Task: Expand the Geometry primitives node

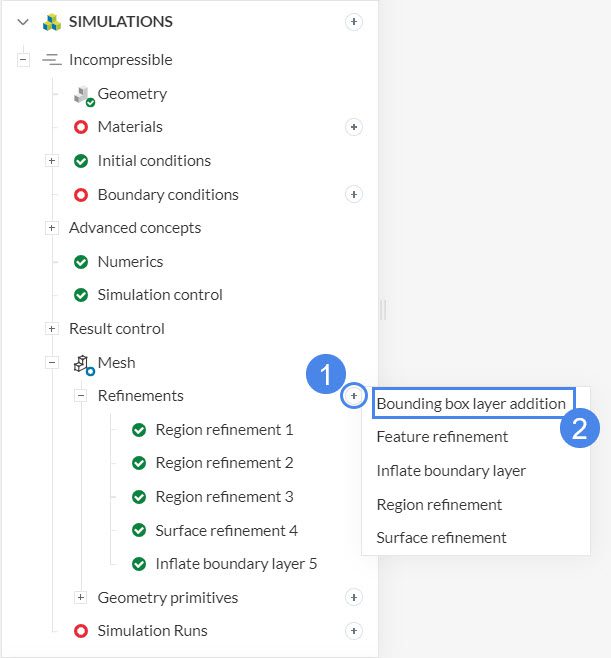Action: pos(81,597)
